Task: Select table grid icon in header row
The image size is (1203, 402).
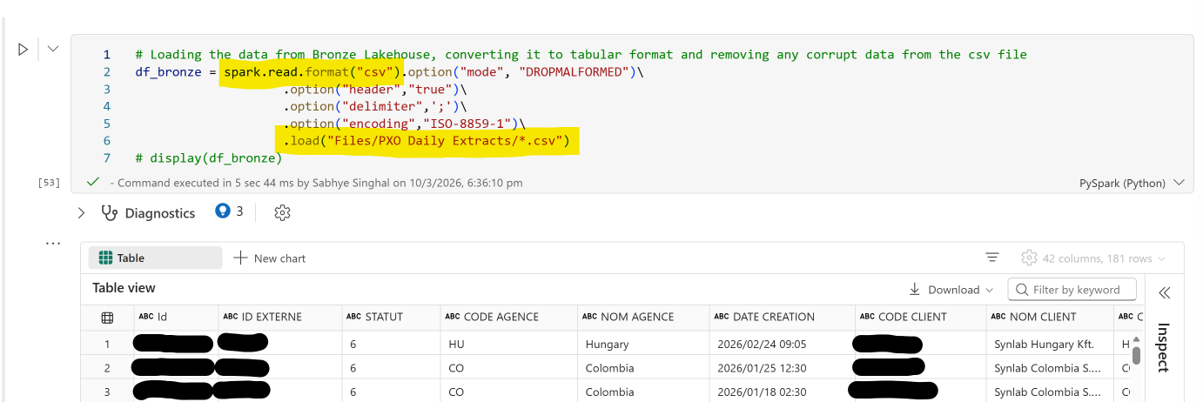Action: (x=107, y=317)
